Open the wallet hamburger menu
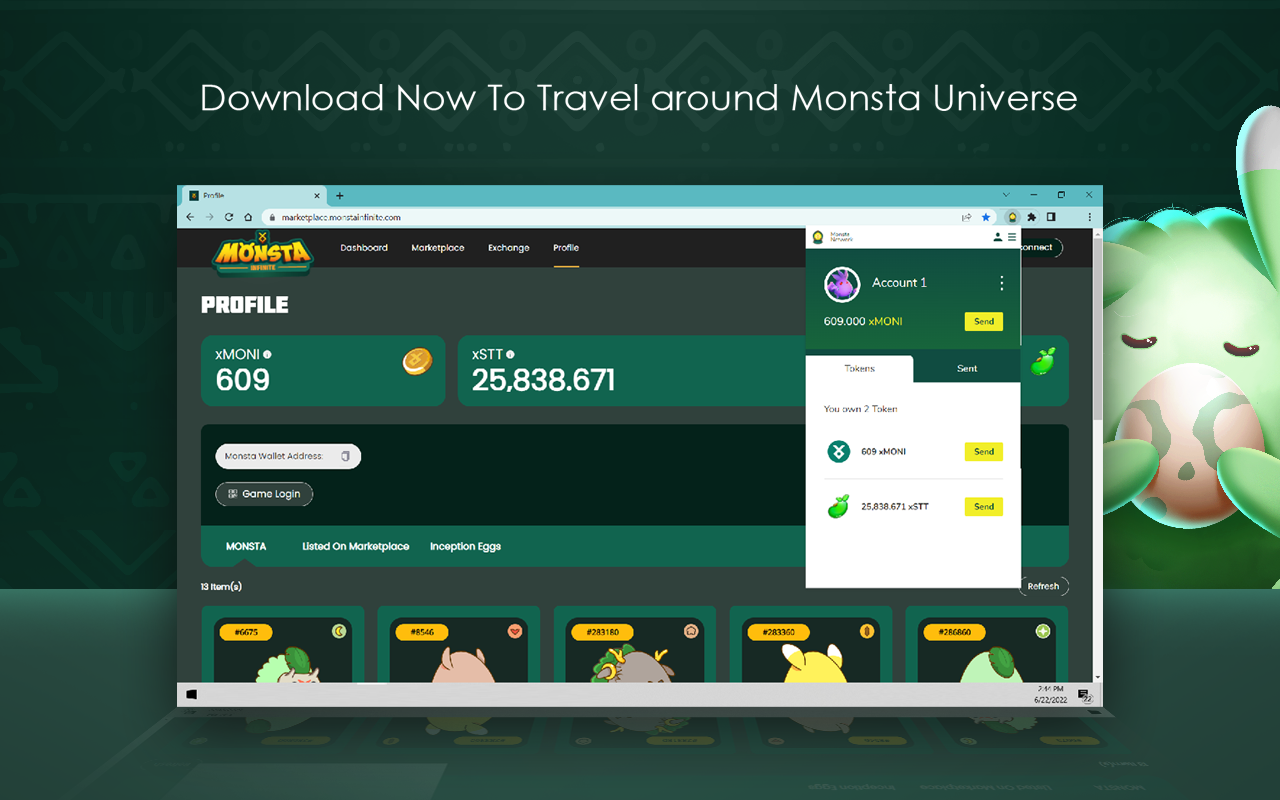Viewport: 1280px width, 800px height. coord(1012,237)
